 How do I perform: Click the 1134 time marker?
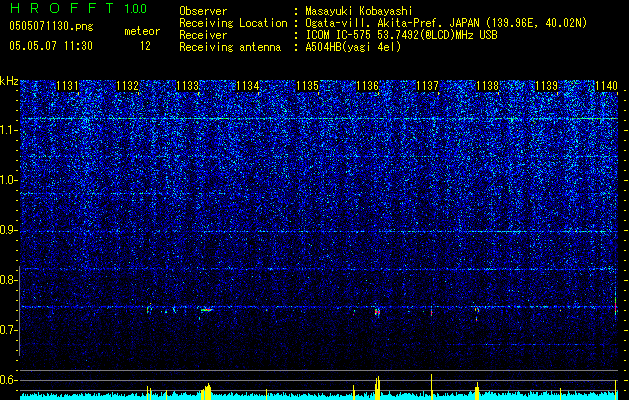[x=248, y=86]
